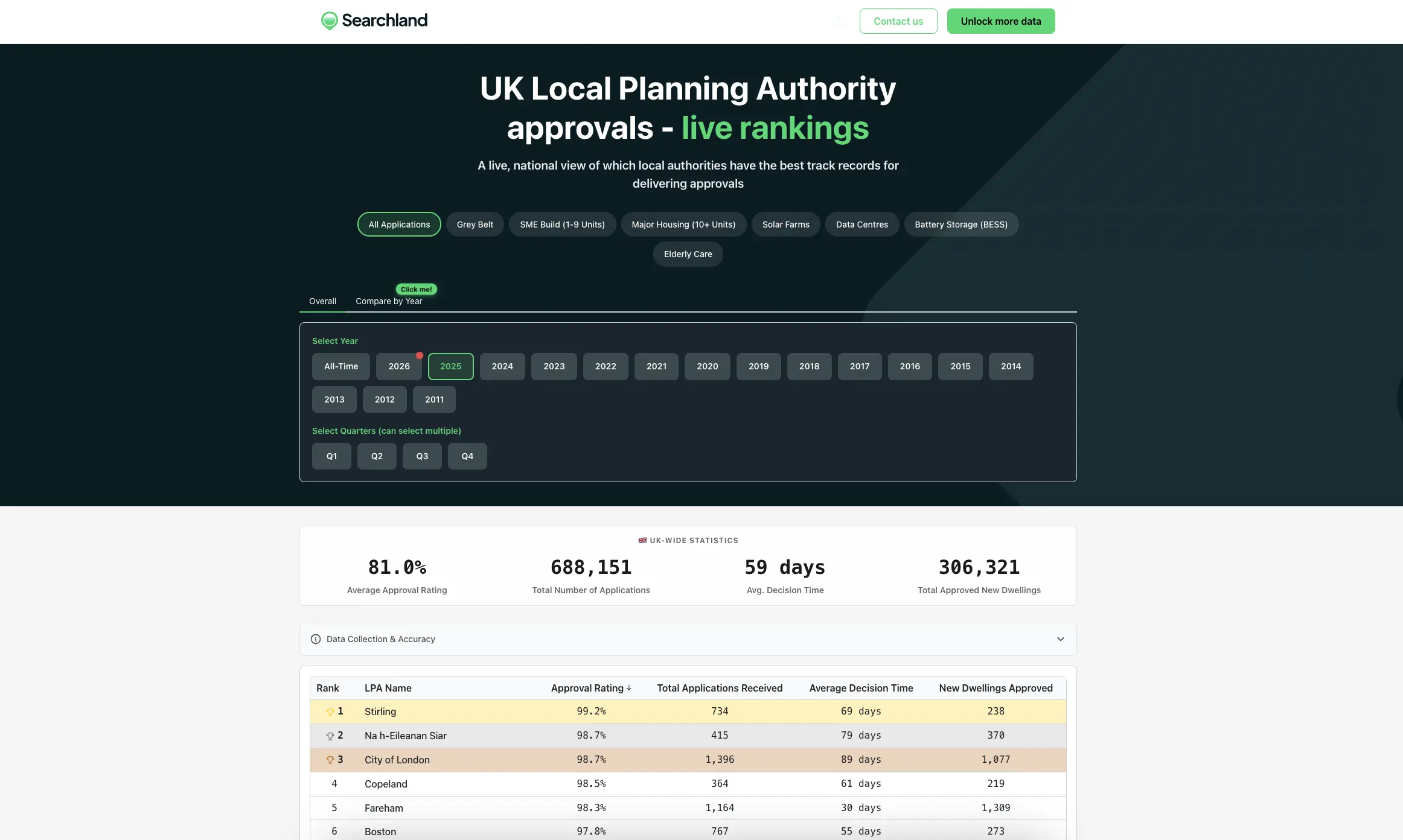Click the info icon beside Data Collection & Accuracy
This screenshot has height=840, width=1403.
click(316, 639)
